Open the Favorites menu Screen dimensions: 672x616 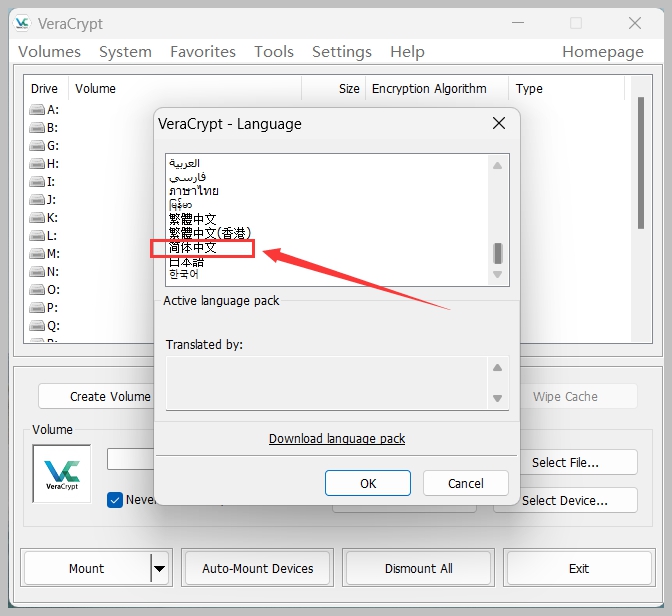point(203,51)
